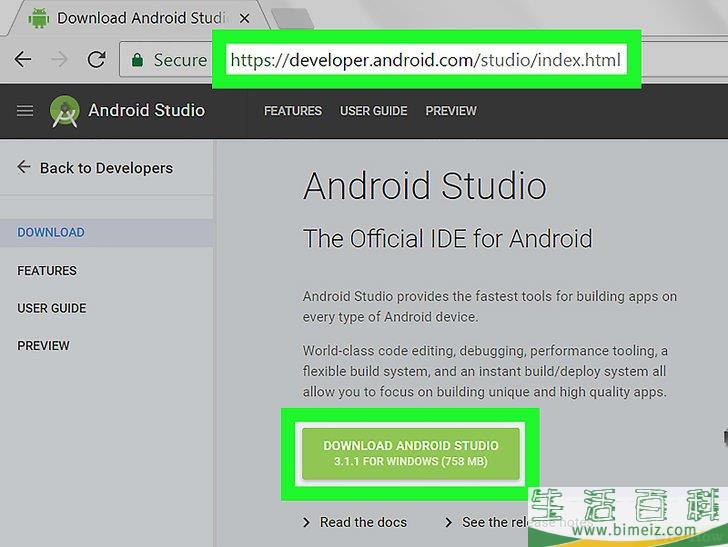The width and height of the screenshot is (728, 547).
Task: Click the Android Studio header title
Action: 146,111
